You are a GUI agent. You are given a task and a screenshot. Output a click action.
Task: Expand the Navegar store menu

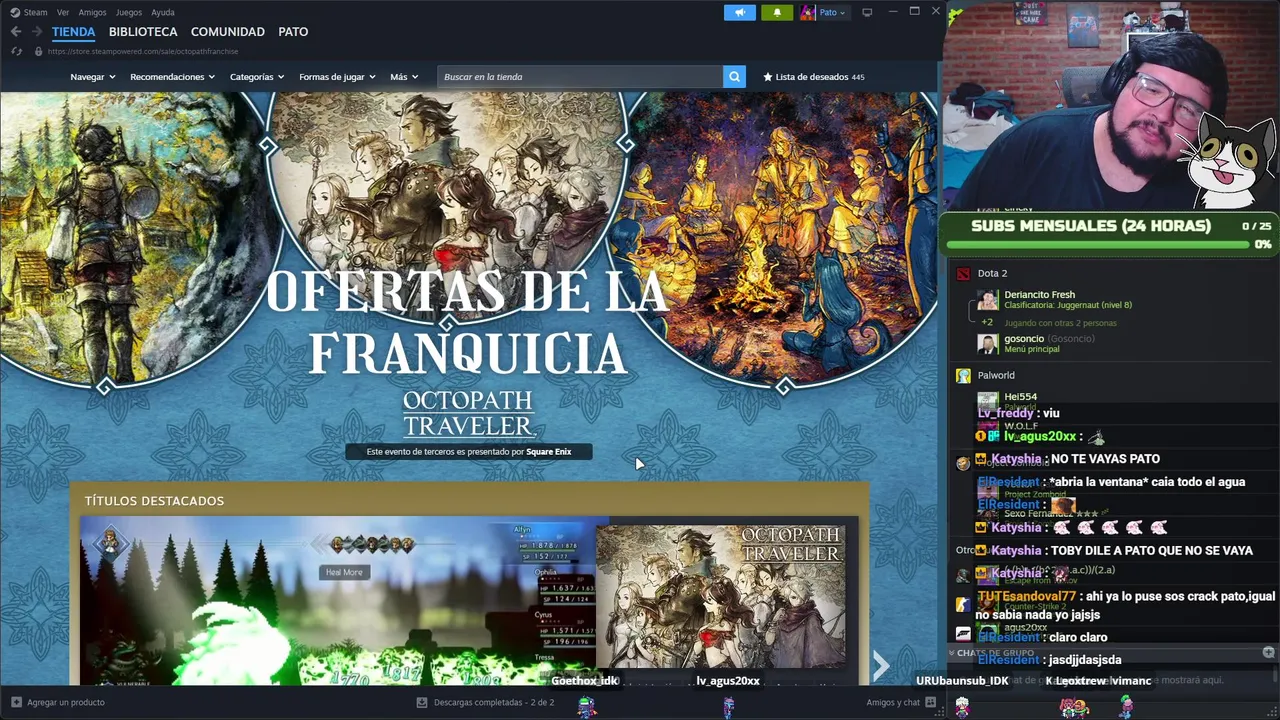[93, 77]
